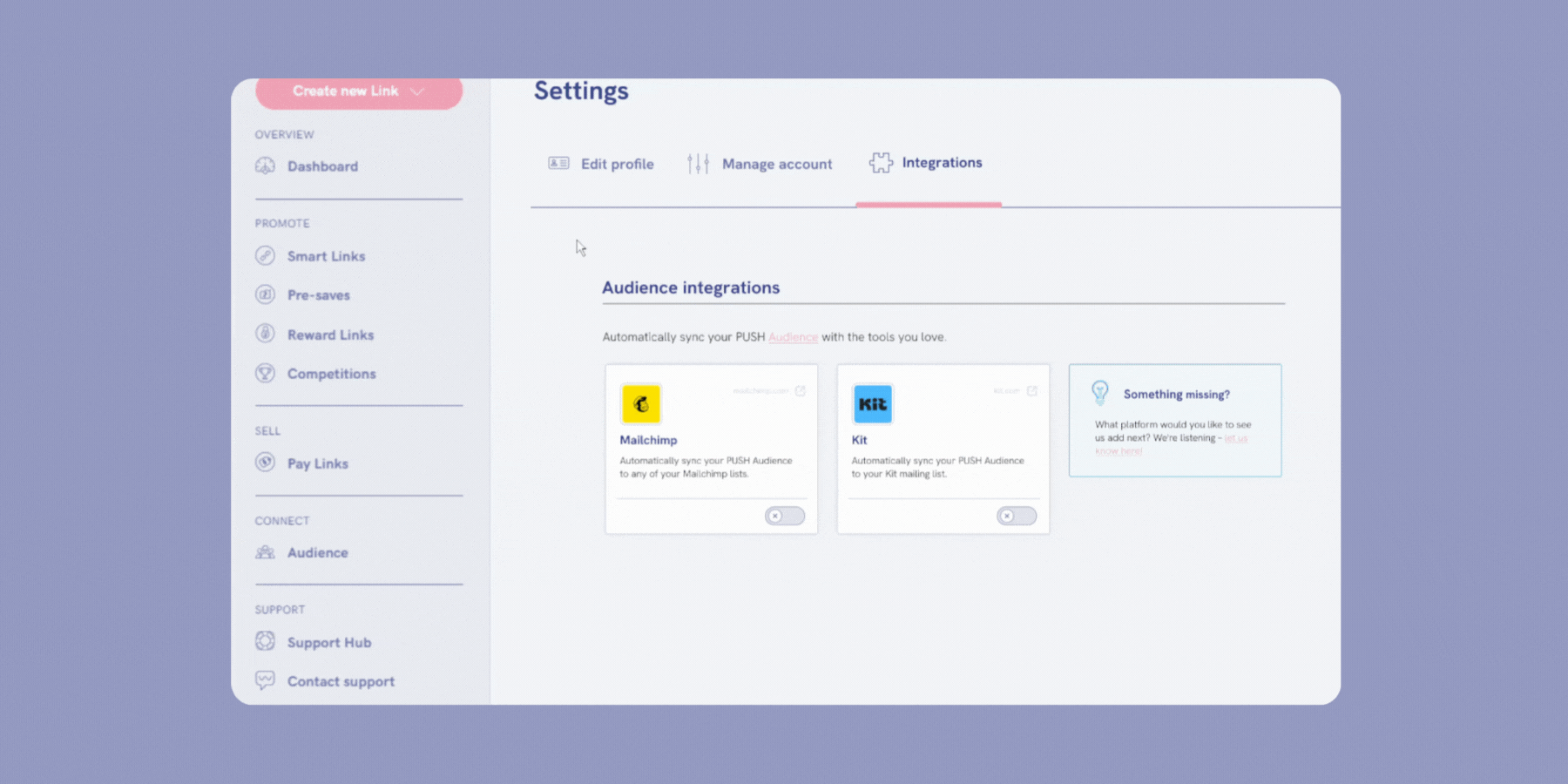Follow the pink Audience link in description
This screenshot has height=784, width=1568.
(x=793, y=337)
